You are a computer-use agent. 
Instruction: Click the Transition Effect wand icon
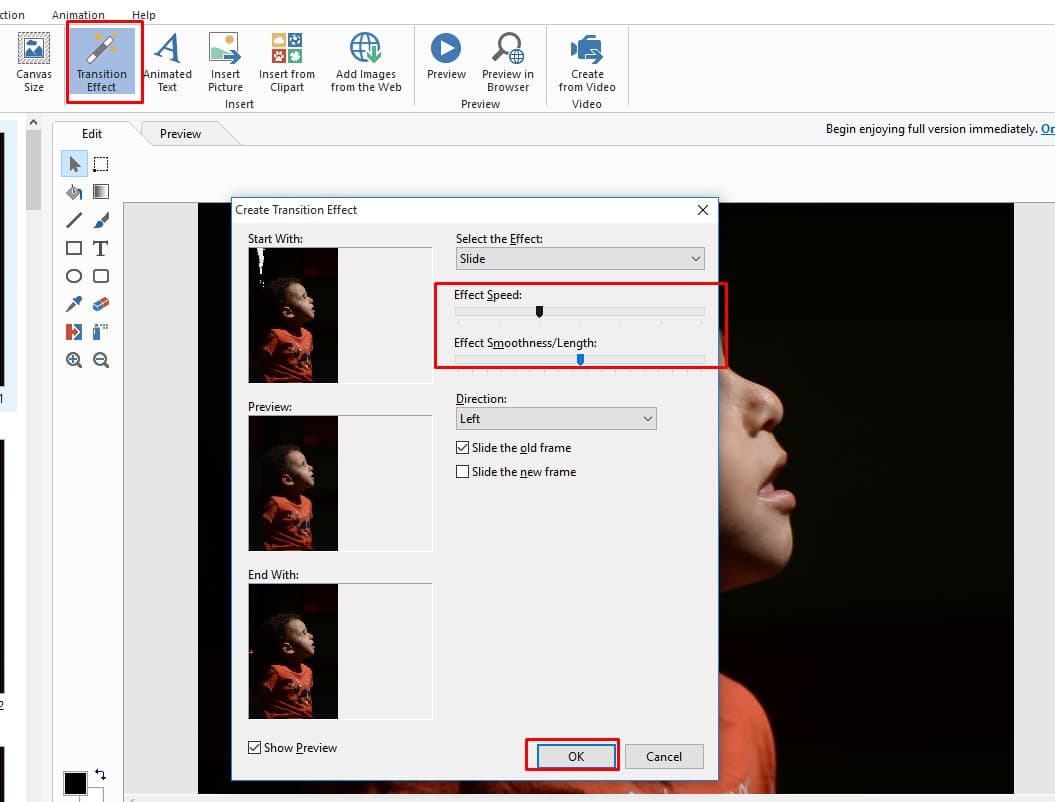101,49
